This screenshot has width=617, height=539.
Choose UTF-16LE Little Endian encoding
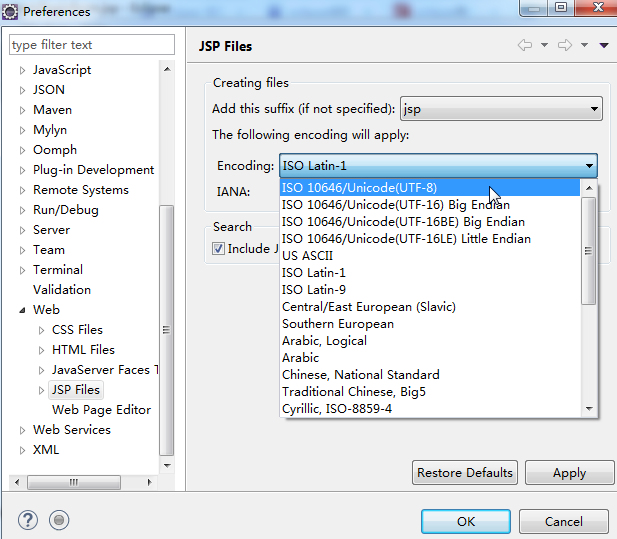click(430, 239)
